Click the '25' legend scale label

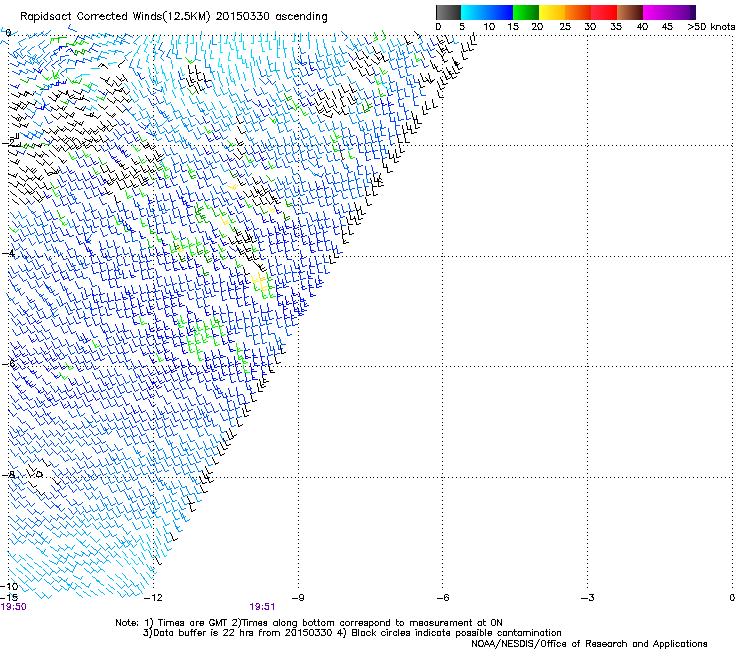564,27
